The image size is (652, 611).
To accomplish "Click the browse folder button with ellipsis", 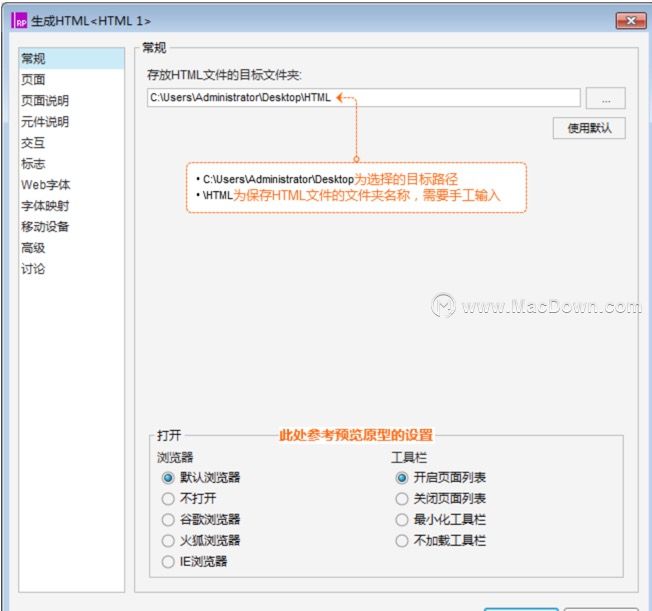I will click(x=605, y=98).
